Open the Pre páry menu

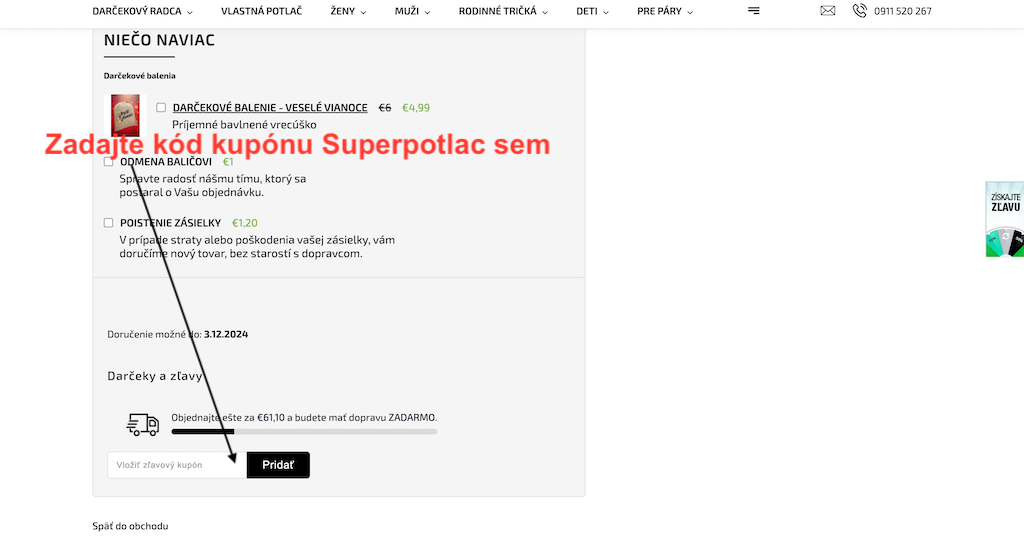pyautogui.click(x=665, y=11)
